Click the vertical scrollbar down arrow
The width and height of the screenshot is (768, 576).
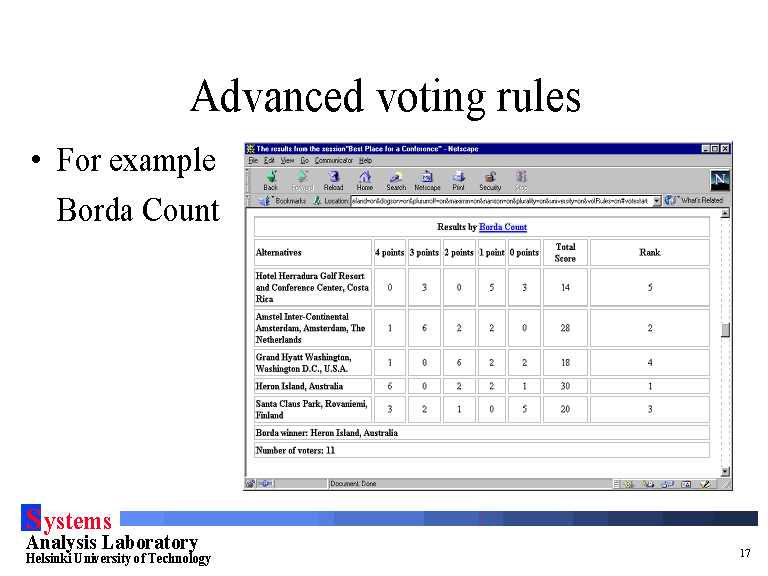pyautogui.click(x=725, y=471)
